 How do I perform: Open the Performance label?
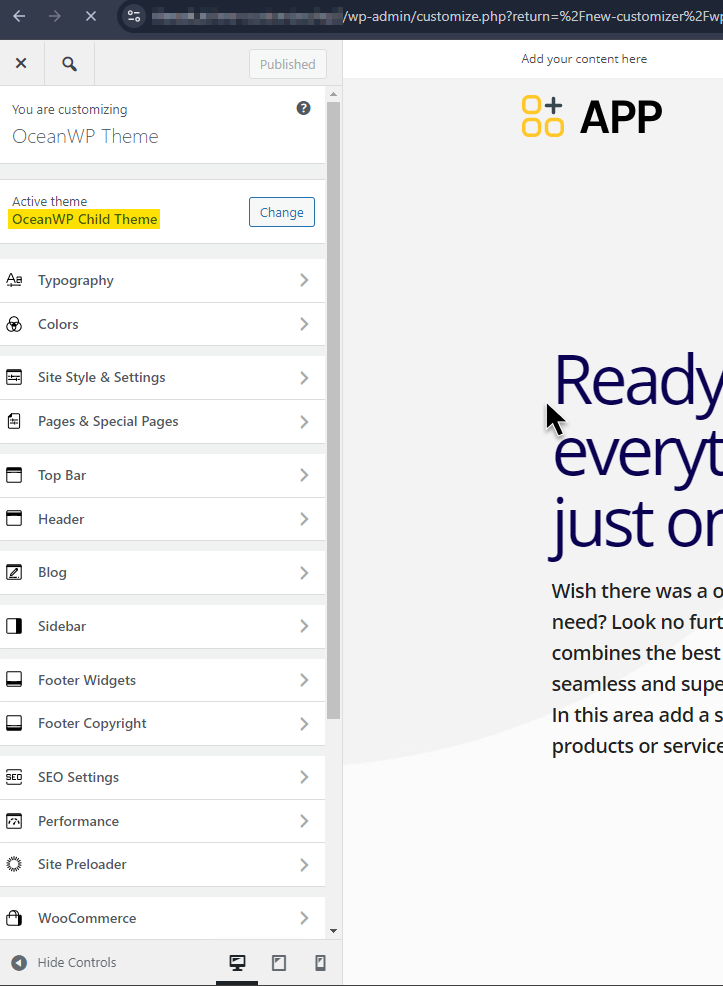(78, 821)
